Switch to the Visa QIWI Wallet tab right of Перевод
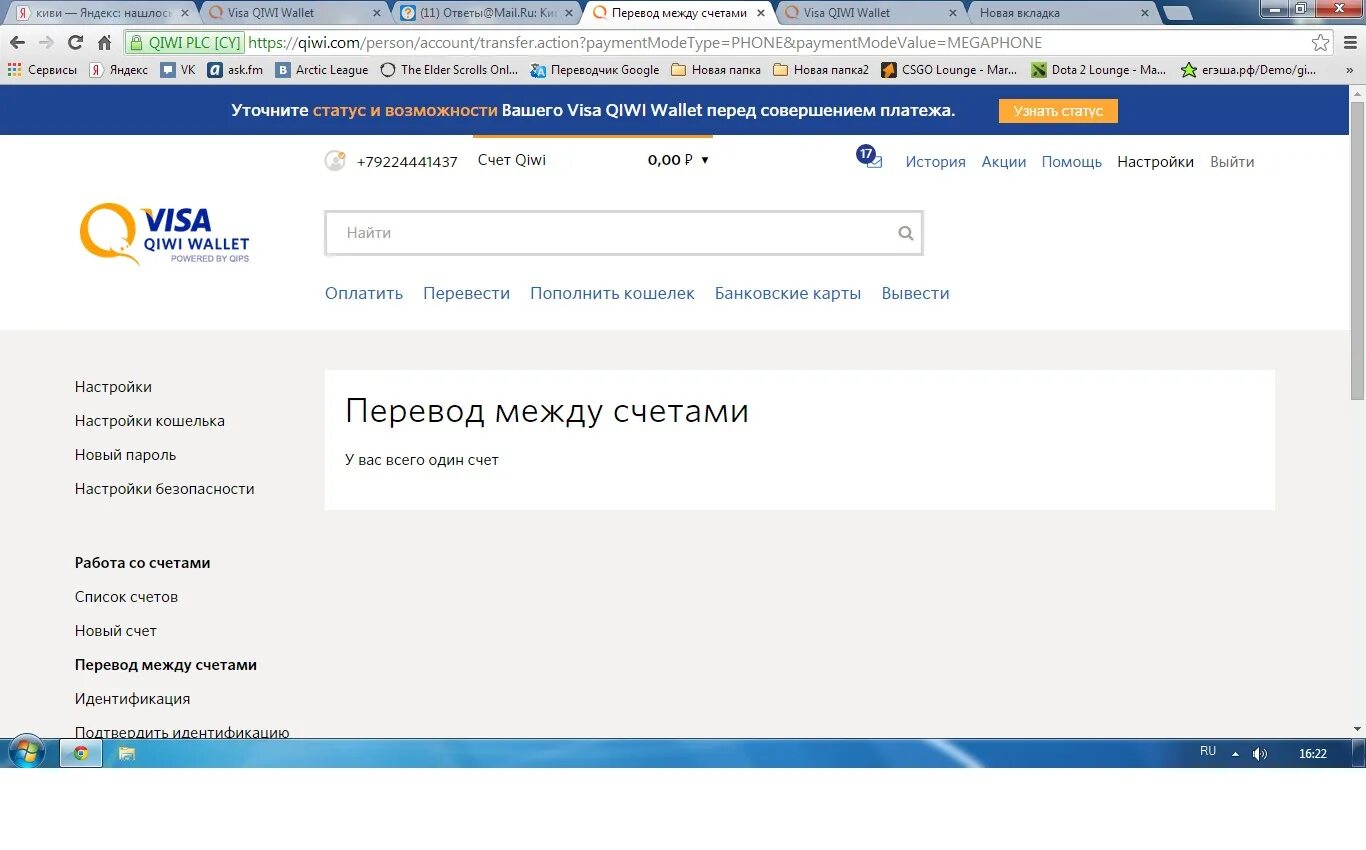 coord(868,13)
